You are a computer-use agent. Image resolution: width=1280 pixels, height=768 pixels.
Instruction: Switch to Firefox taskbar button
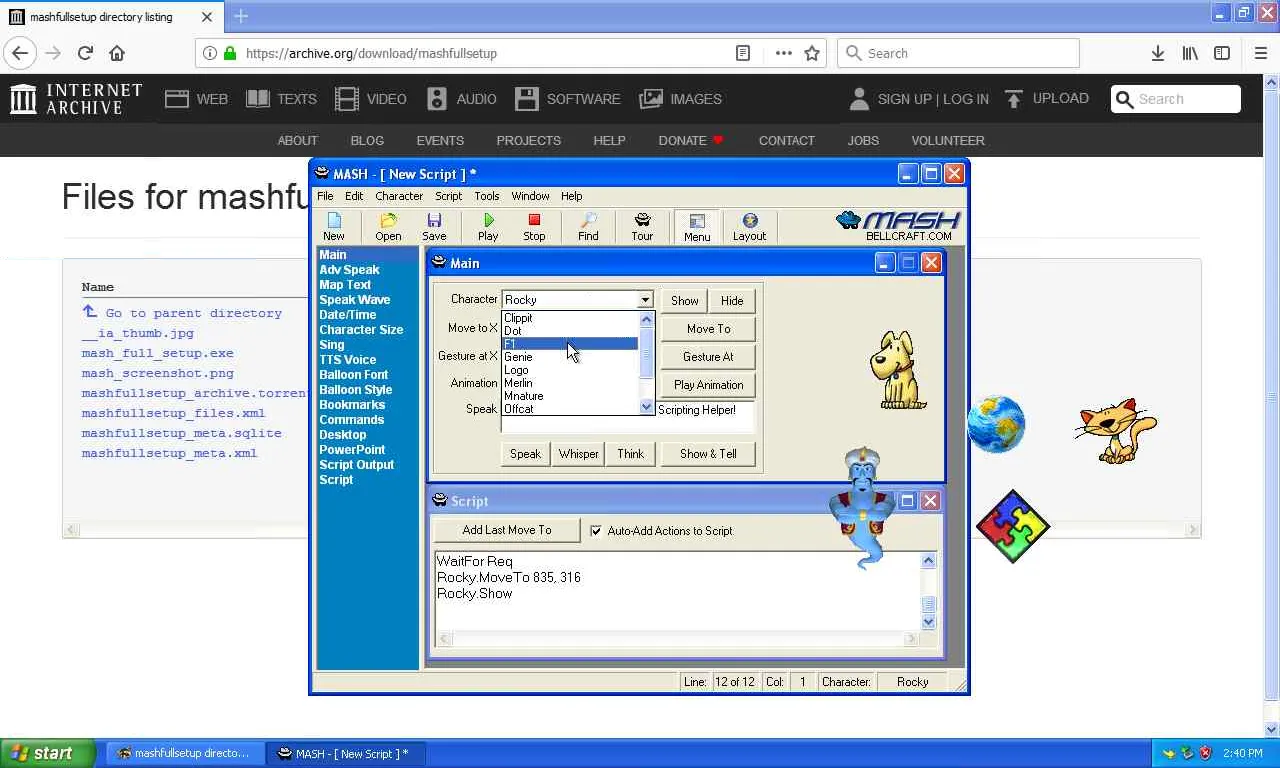[x=184, y=753]
